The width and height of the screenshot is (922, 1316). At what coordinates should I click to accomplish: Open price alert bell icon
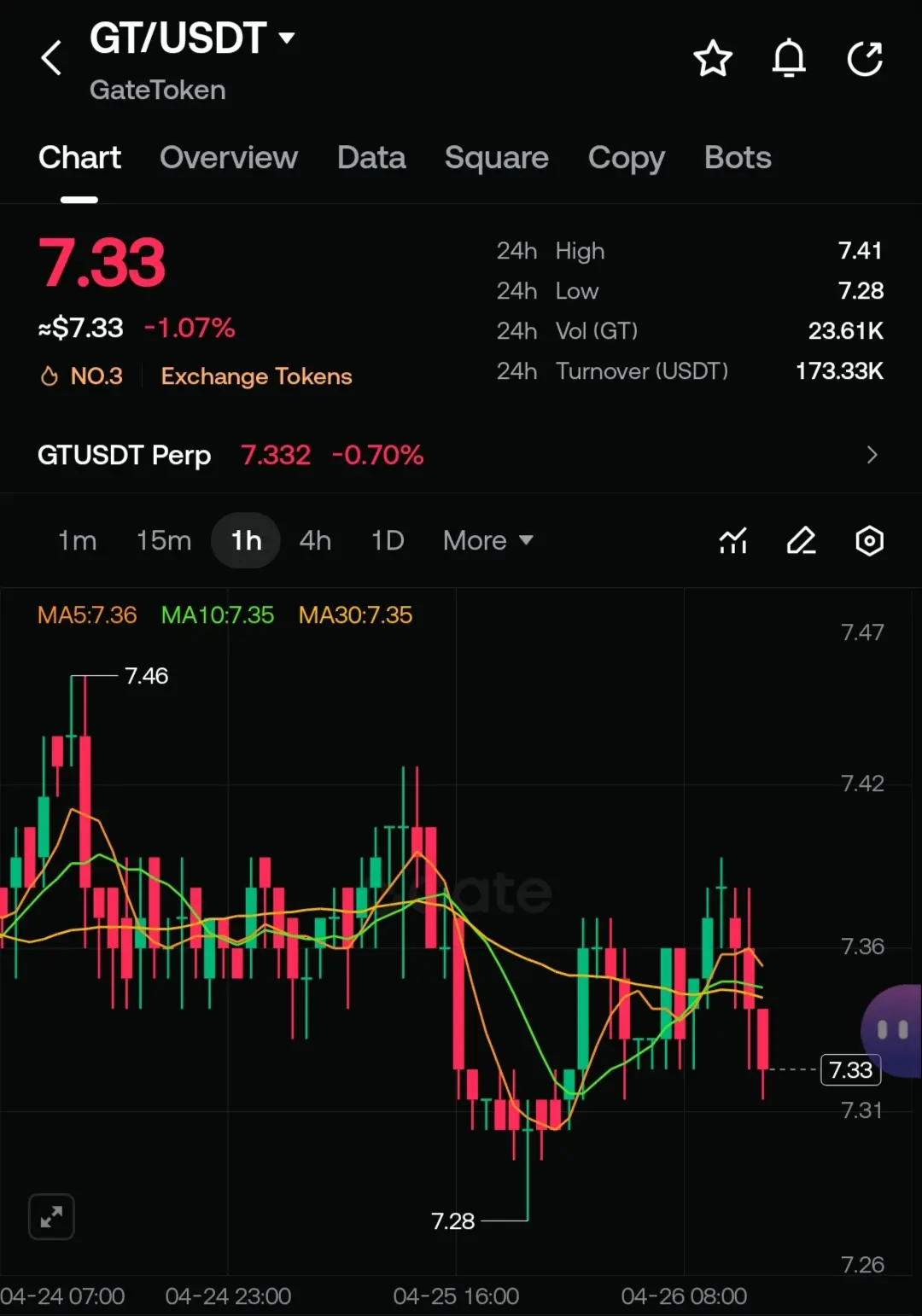point(789,59)
